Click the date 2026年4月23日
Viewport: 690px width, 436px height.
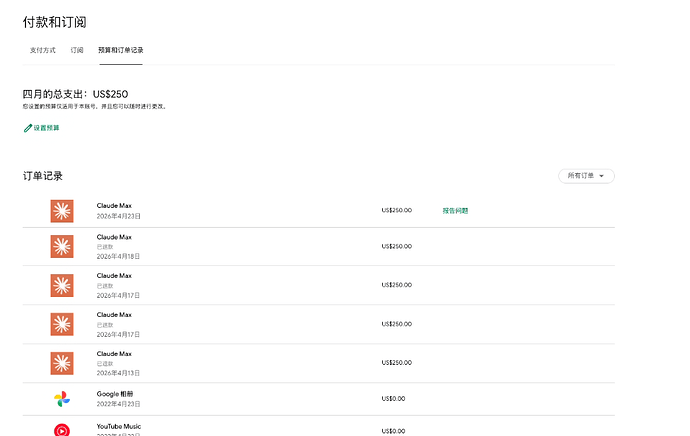(119, 216)
